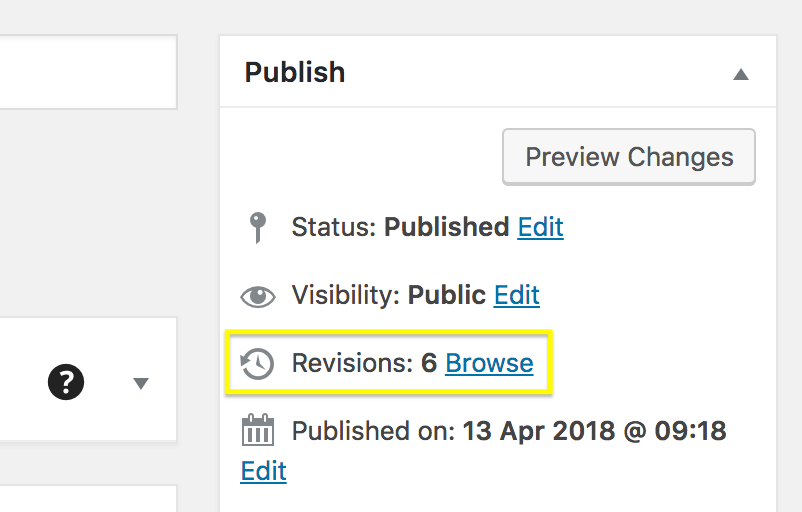Screen dimensions: 802x512
Task: Collapse the Publish panel with the triangle
Action: tap(740, 74)
